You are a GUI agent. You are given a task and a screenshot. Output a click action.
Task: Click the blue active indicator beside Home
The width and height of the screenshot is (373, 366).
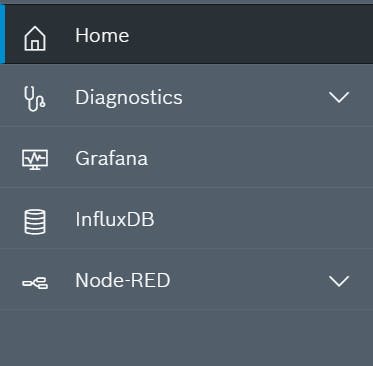[2, 34]
